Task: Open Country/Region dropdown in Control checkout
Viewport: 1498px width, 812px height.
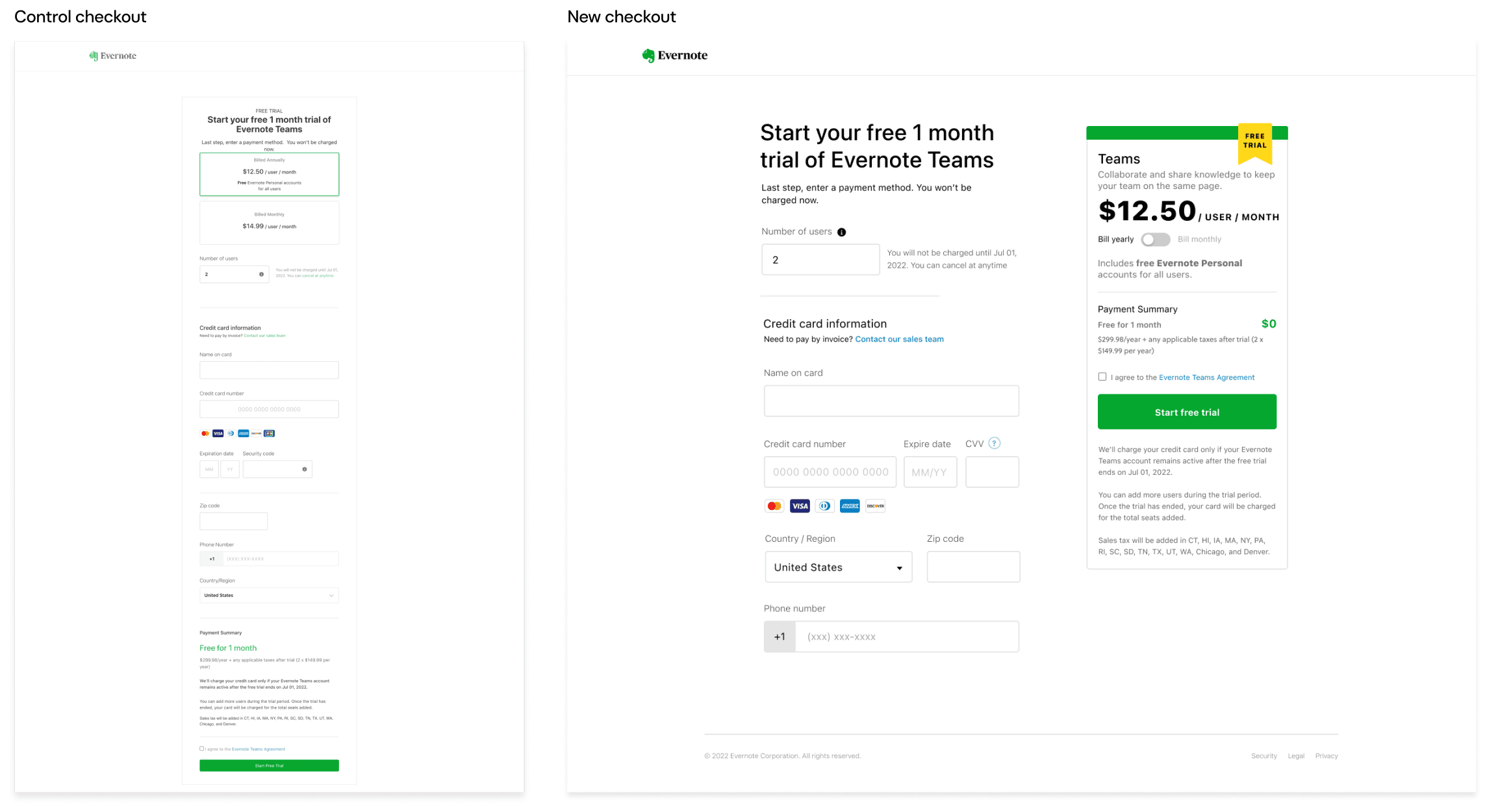Action: [x=269, y=595]
